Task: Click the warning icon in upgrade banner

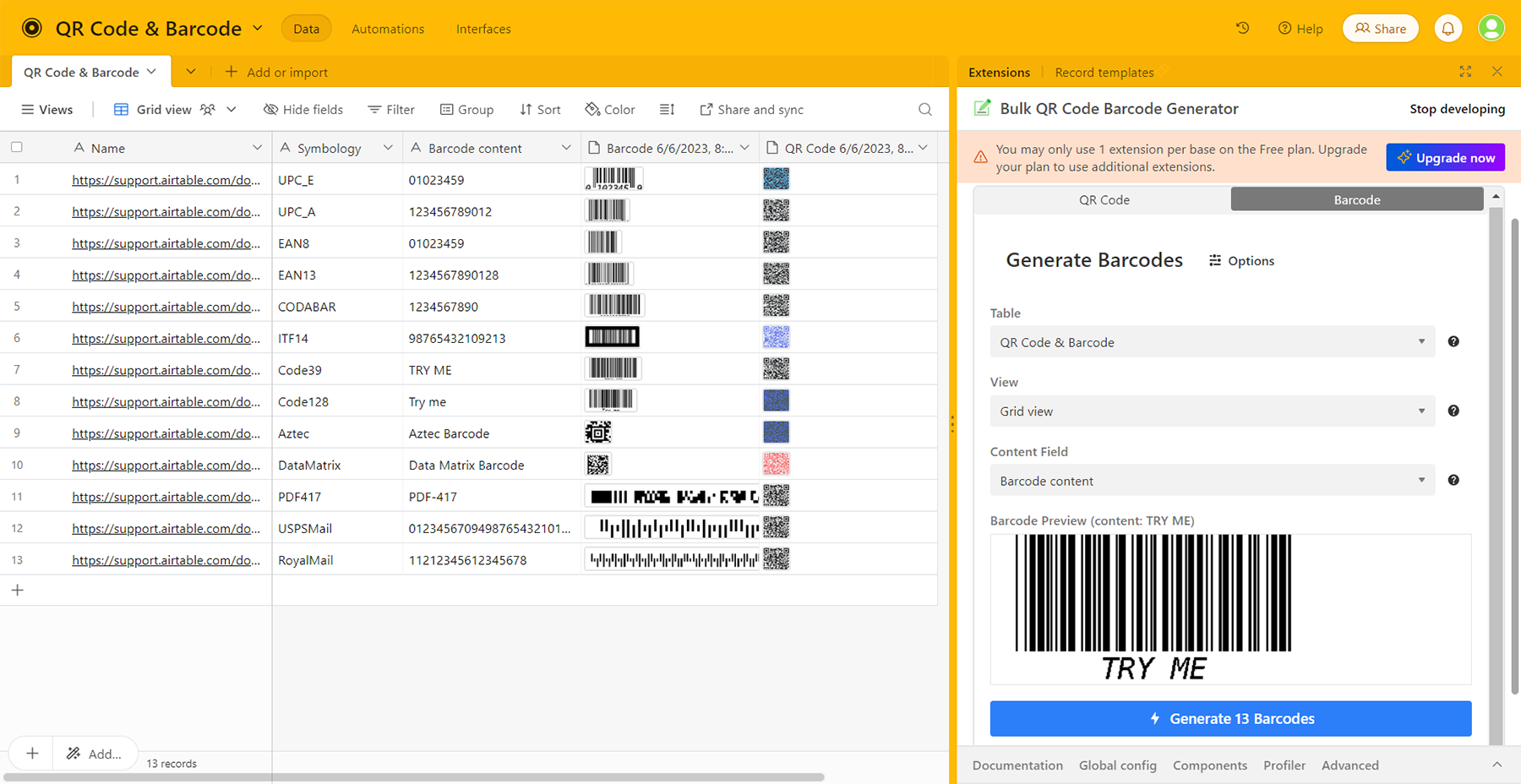Action: [980, 157]
